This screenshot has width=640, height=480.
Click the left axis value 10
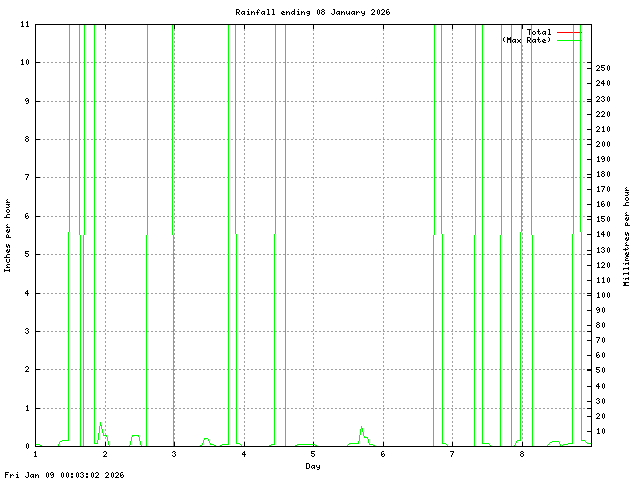click(x=25, y=62)
